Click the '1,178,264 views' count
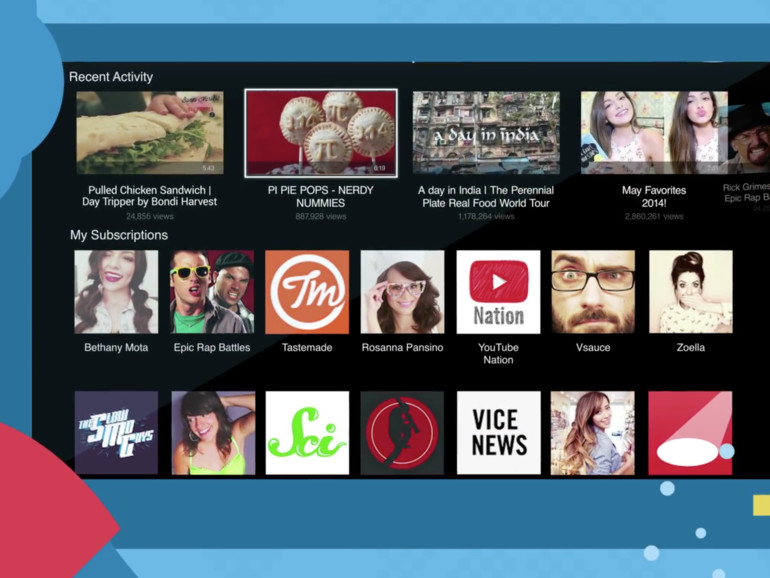Image resolution: width=770 pixels, height=578 pixels. click(x=486, y=216)
